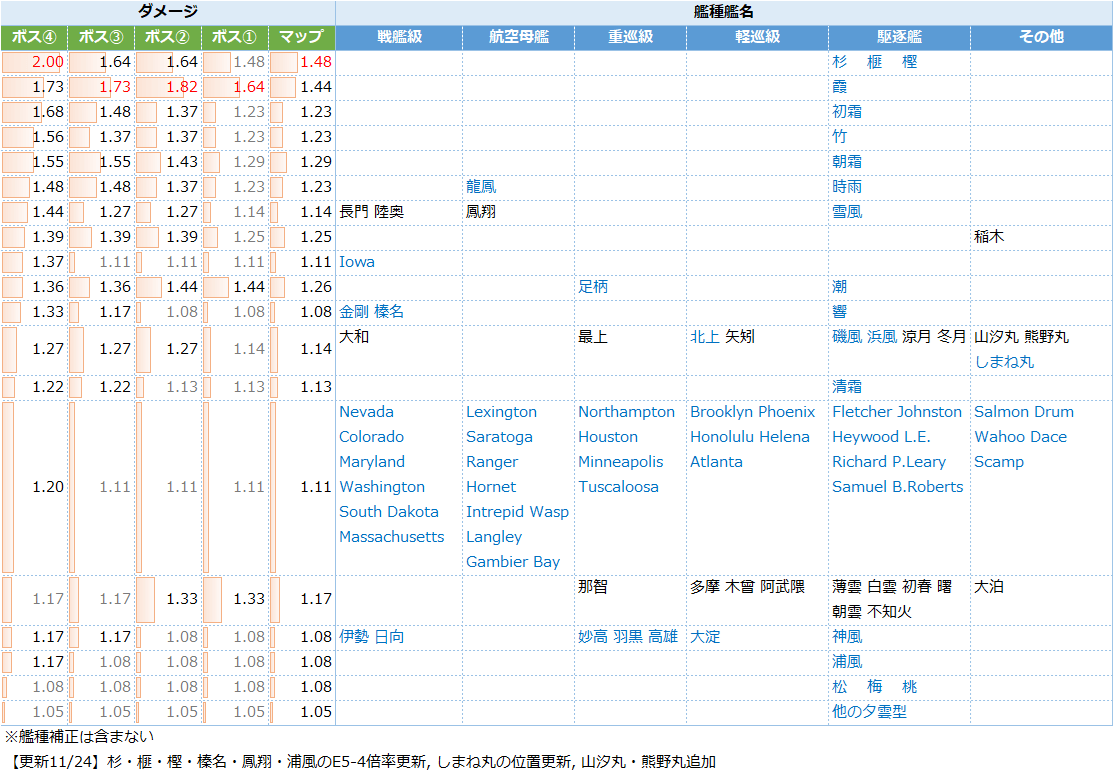Open the Atlanta light cruiser link

pos(716,462)
